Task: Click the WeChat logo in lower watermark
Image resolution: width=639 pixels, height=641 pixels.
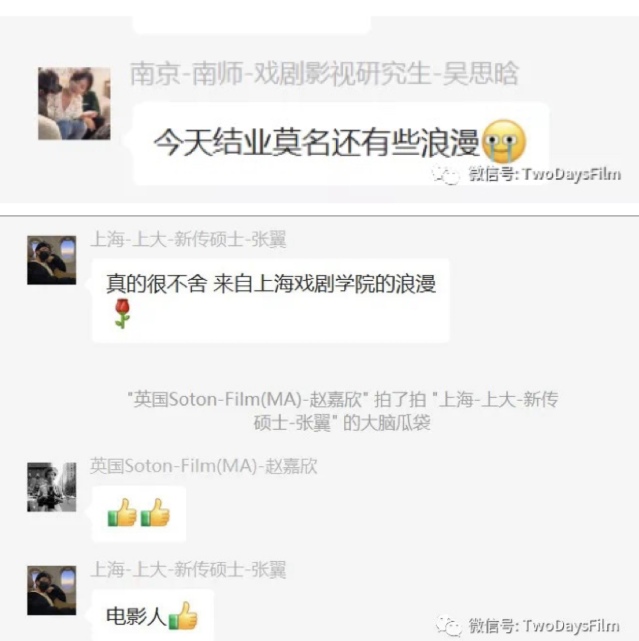Action: [448, 626]
